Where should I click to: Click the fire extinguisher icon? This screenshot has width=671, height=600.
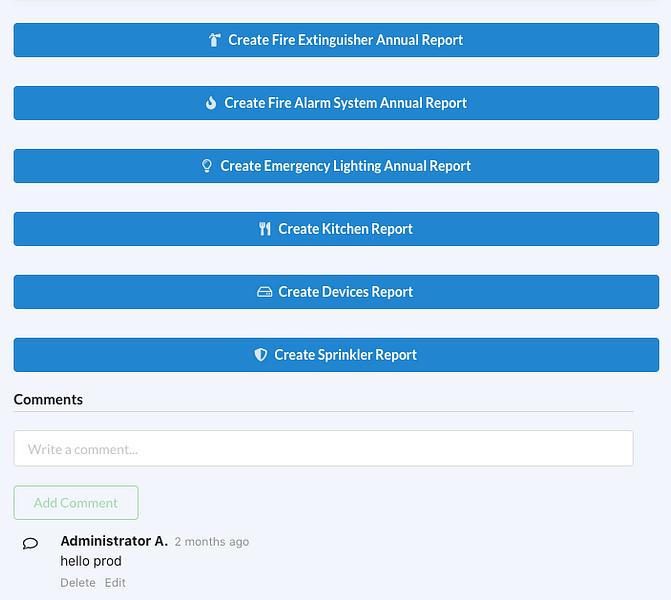214,40
